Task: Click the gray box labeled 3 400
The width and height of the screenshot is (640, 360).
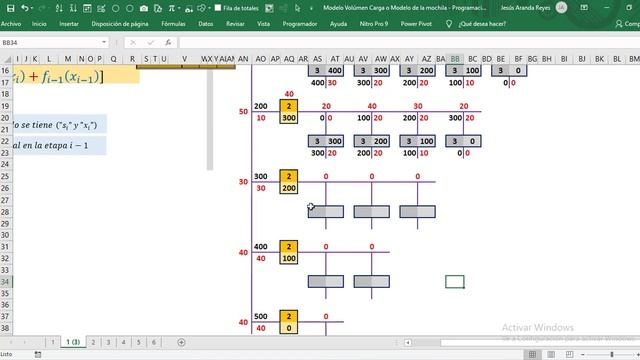Action: [x=326, y=71]
